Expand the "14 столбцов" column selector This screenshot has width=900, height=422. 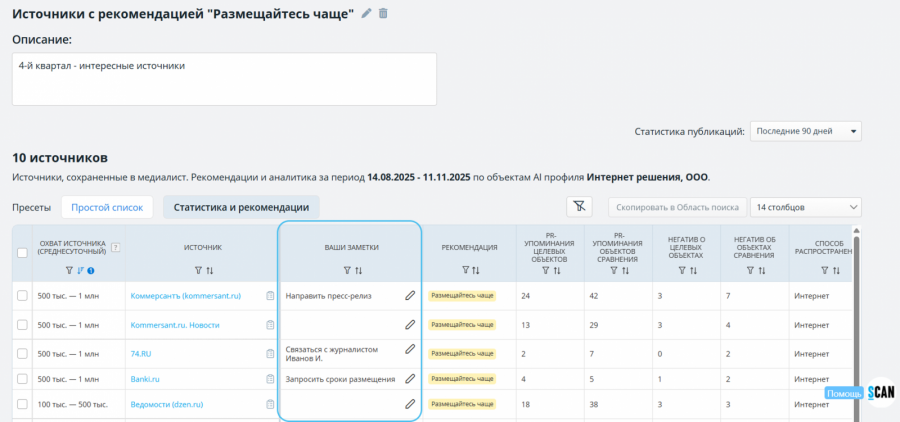(805, 207)
